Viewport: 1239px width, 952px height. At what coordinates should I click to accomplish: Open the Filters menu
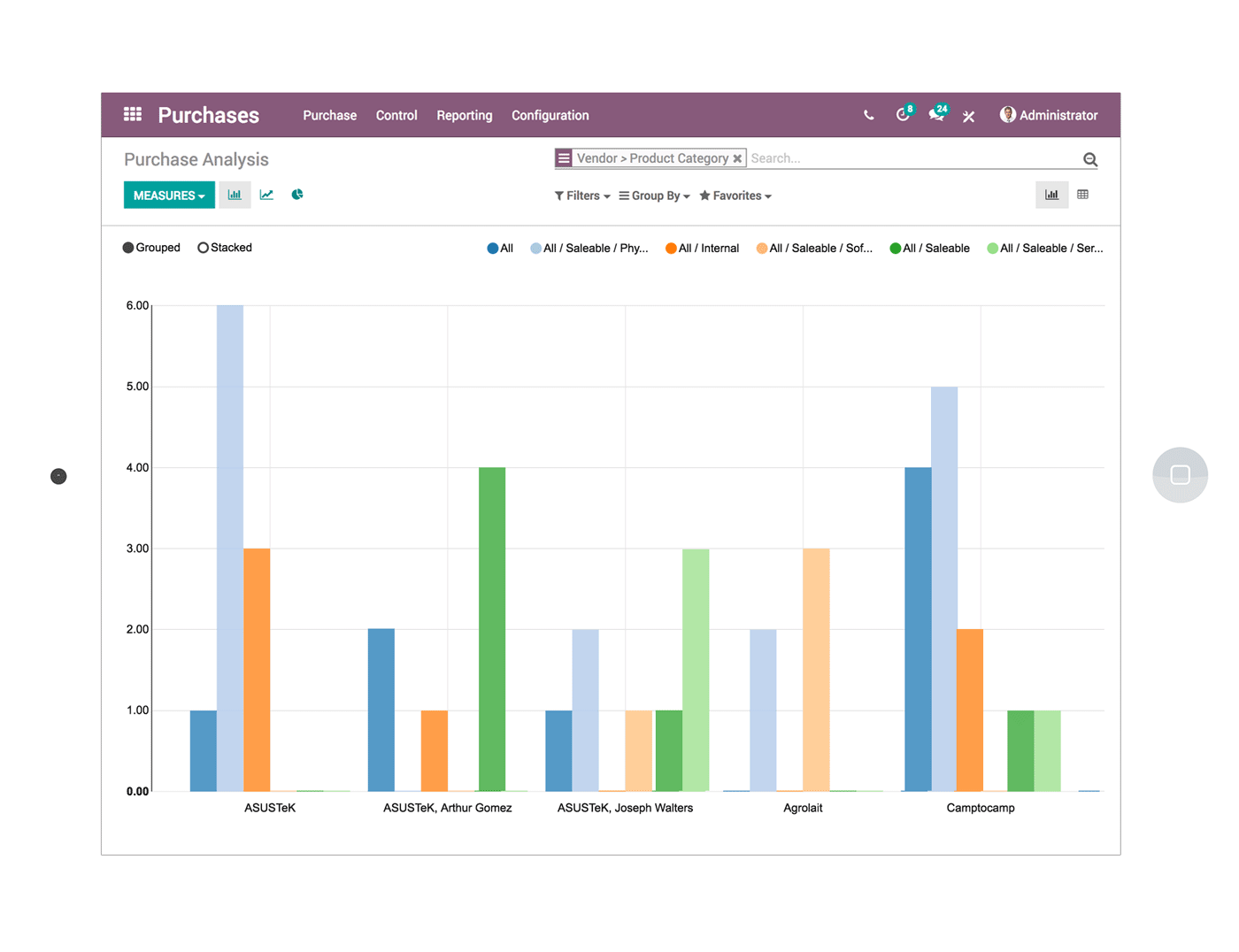(581, 196)
